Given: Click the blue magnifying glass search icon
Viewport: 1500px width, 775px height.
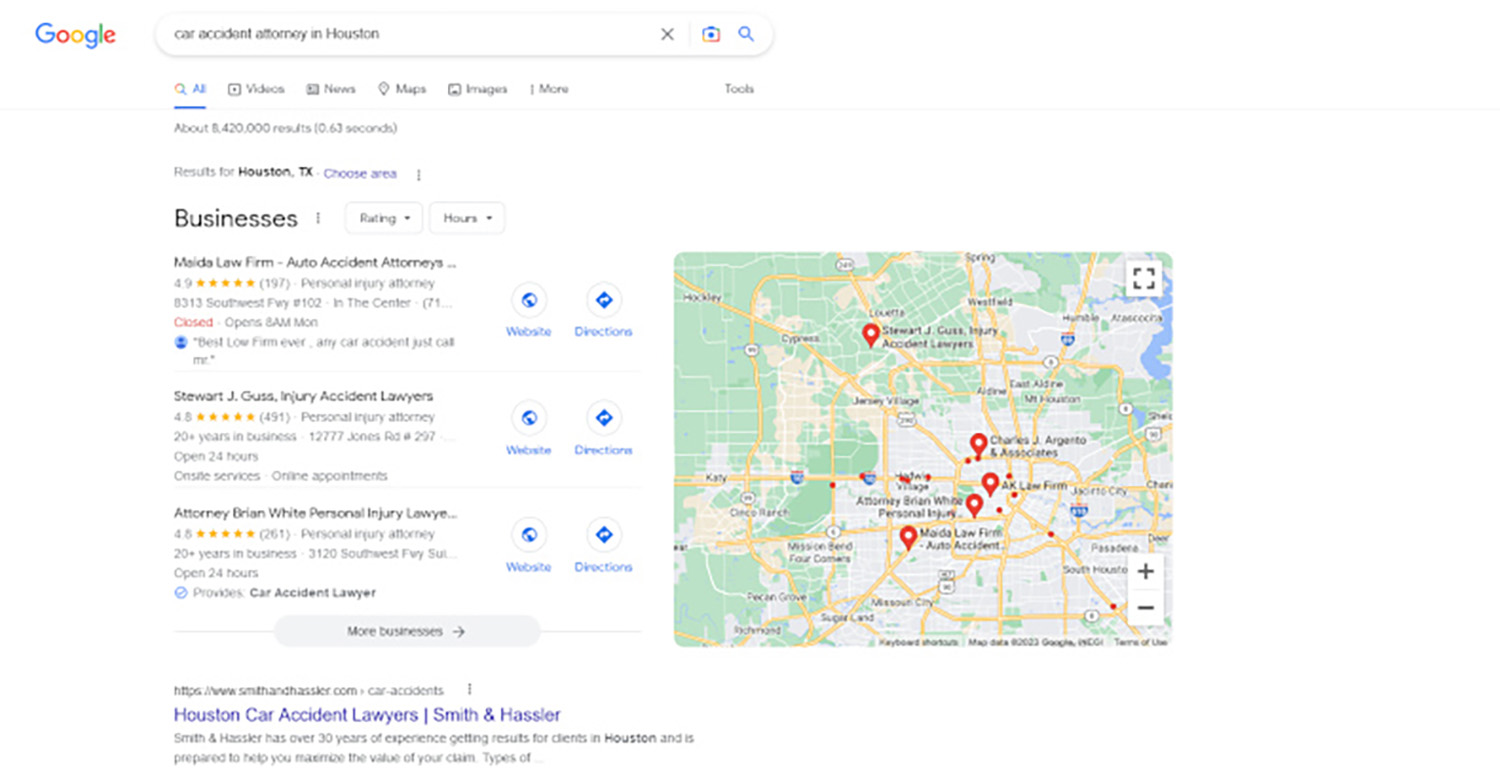Looking at the screenshot, I should (746, 34).
